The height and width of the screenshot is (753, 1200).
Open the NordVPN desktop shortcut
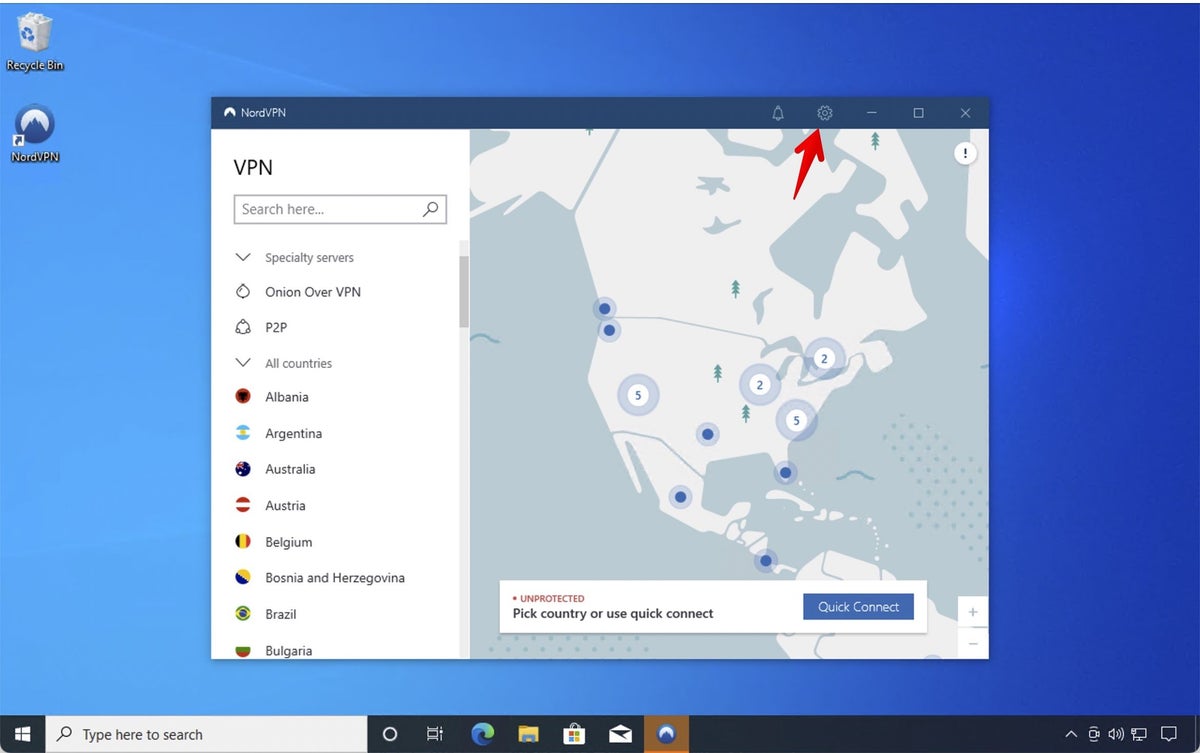pos(35,133)
